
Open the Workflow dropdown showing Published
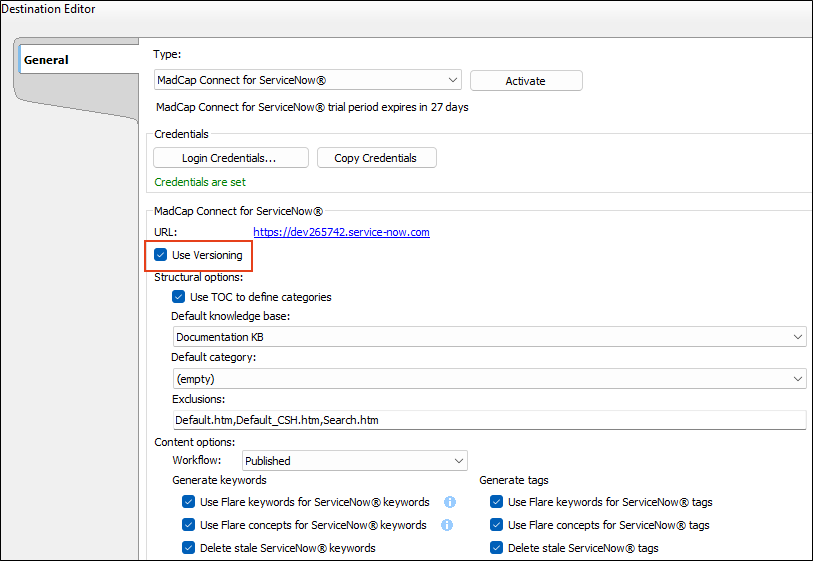(x=354, y=461)
